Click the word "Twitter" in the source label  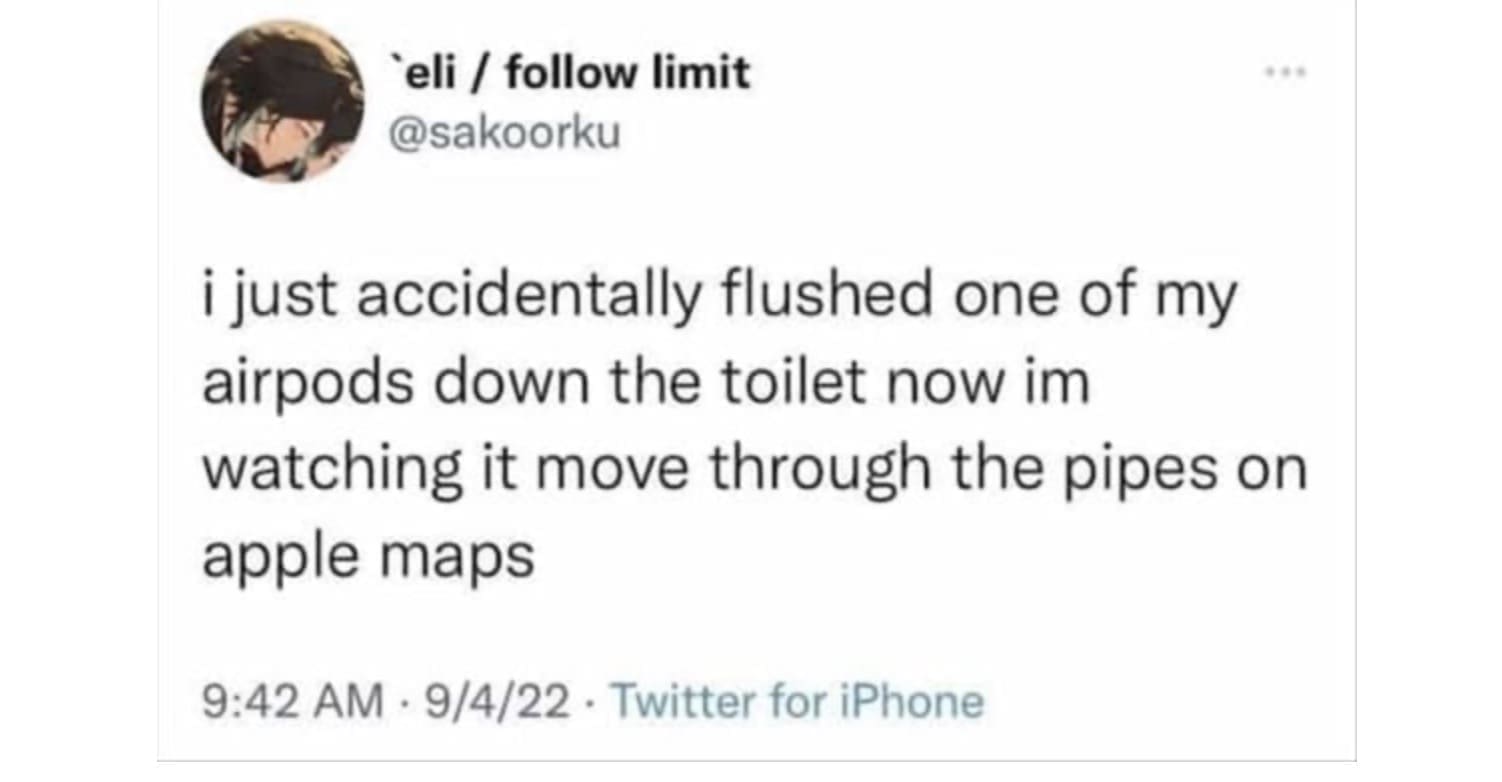click(668, 702)
